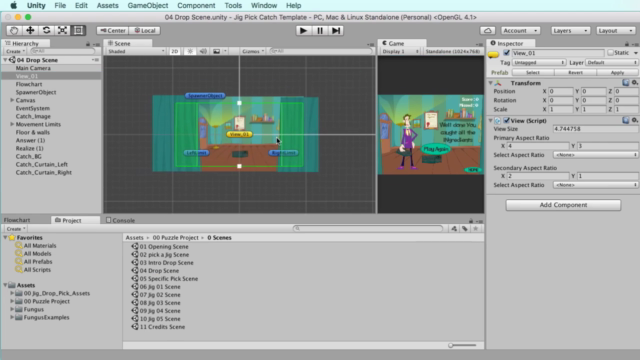Open Transform component help icon

(x=626, y=83)
